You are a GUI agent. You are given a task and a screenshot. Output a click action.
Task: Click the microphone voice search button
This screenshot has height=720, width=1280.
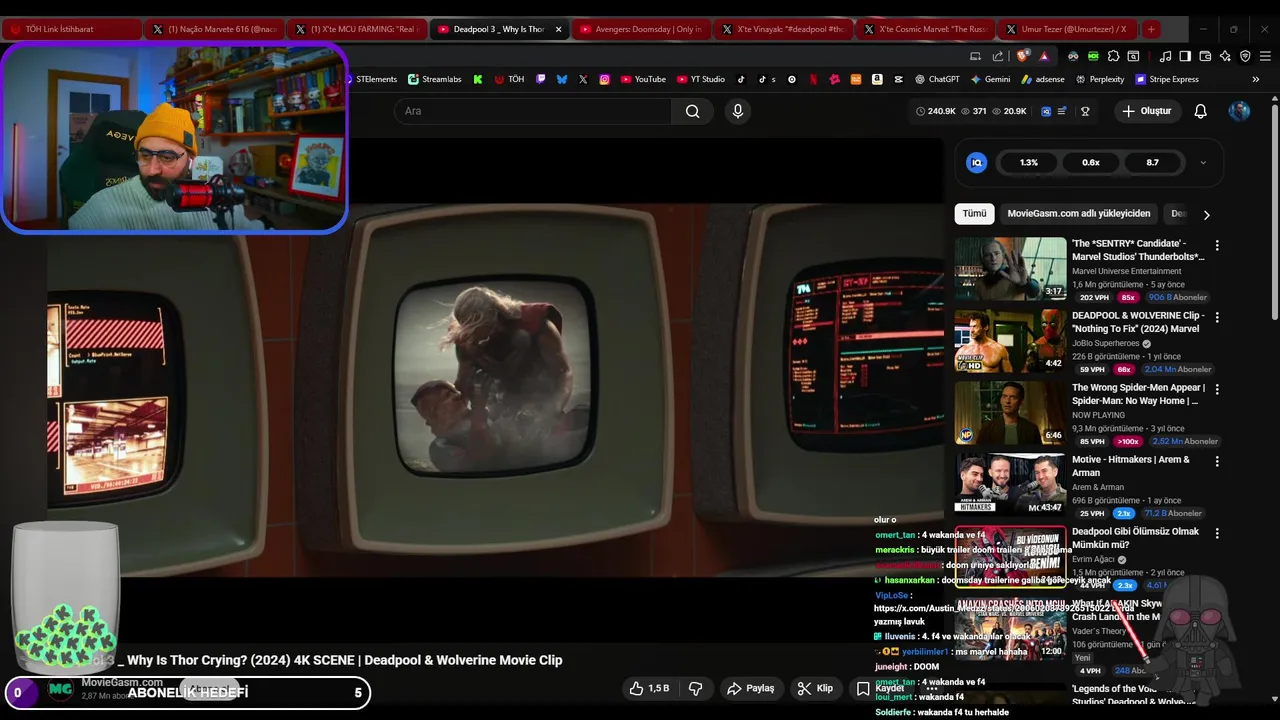click(738, 111)
